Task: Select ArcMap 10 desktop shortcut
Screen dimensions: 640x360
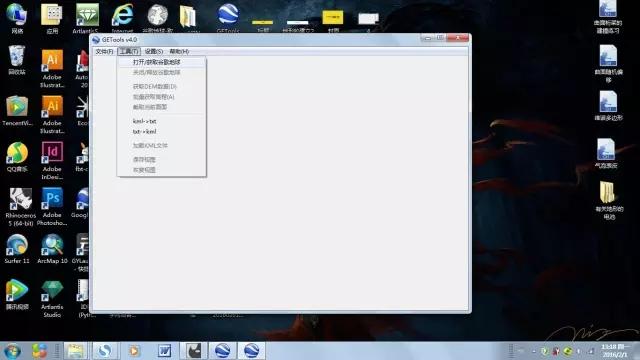Action: [52, 249]
